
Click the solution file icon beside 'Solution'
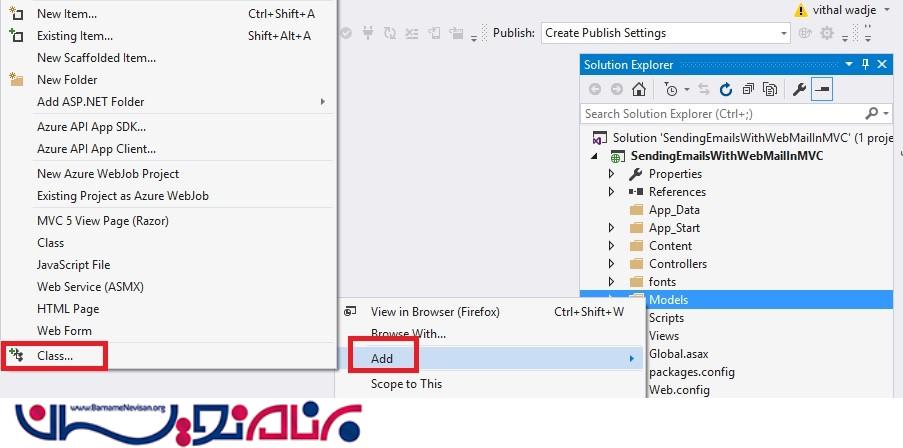pos(600,138)
